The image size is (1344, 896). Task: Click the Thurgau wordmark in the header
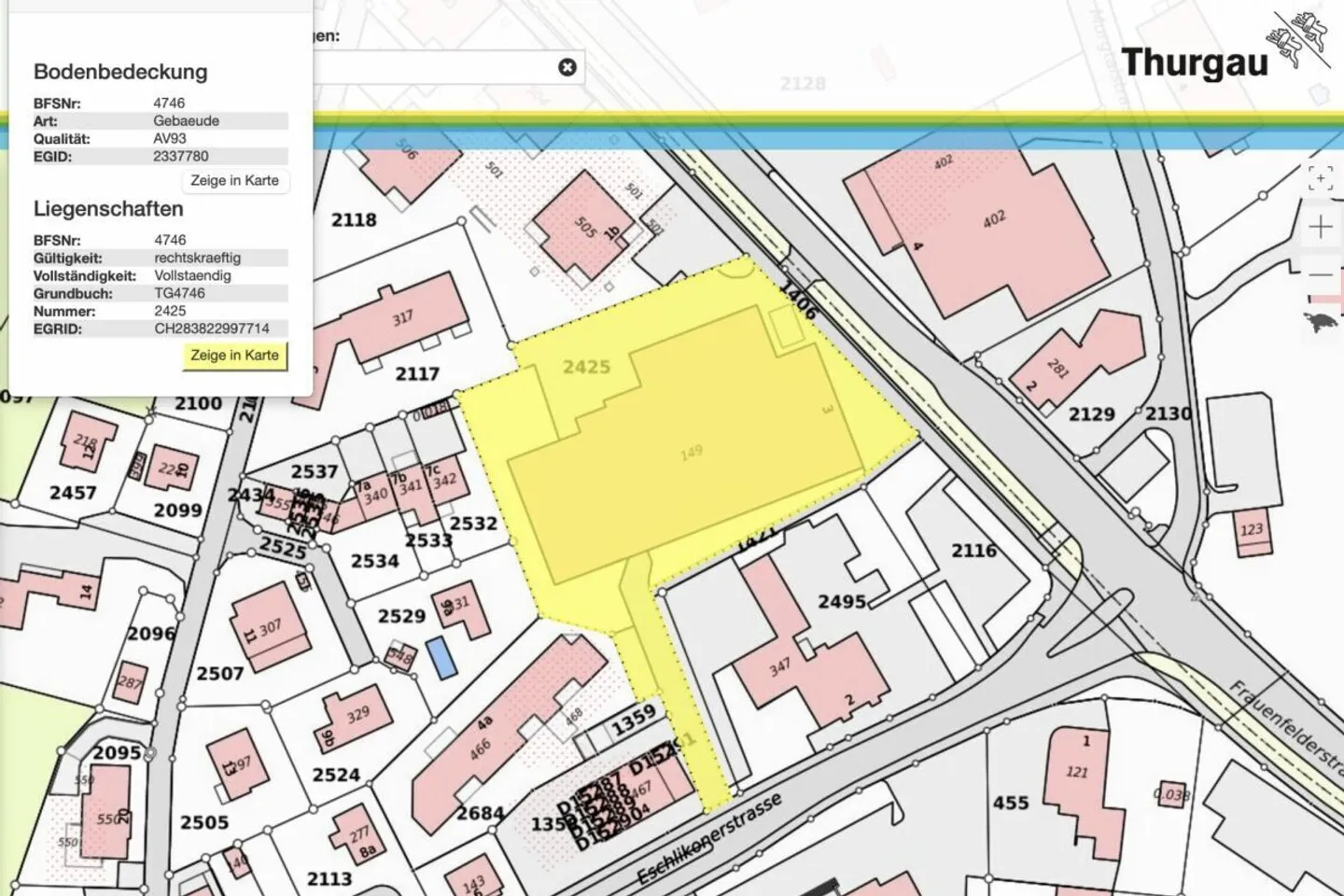pos(1194,63)
